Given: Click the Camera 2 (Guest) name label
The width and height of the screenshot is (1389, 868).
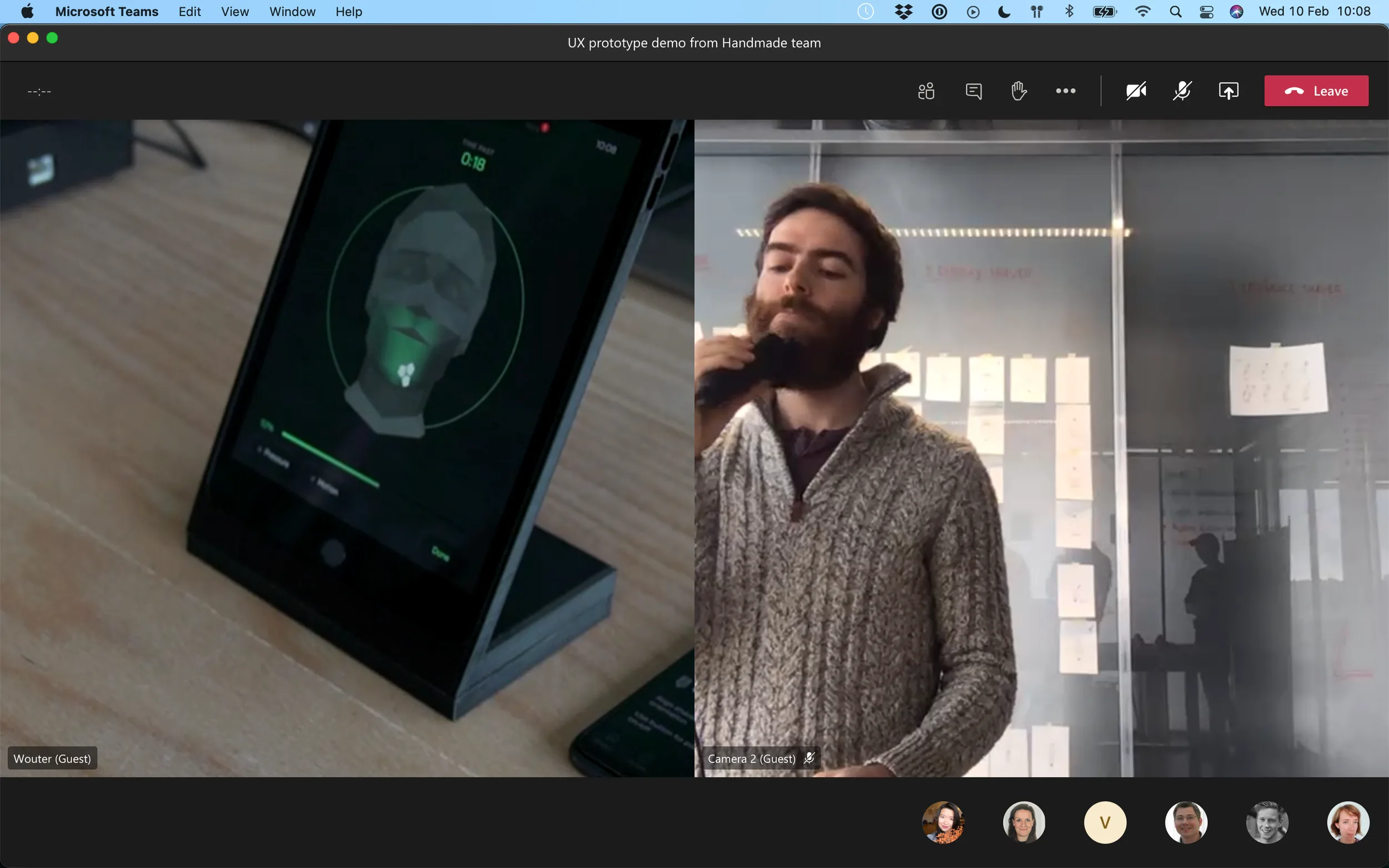Looking at the screenshot, I should click(x=751, y=759).
